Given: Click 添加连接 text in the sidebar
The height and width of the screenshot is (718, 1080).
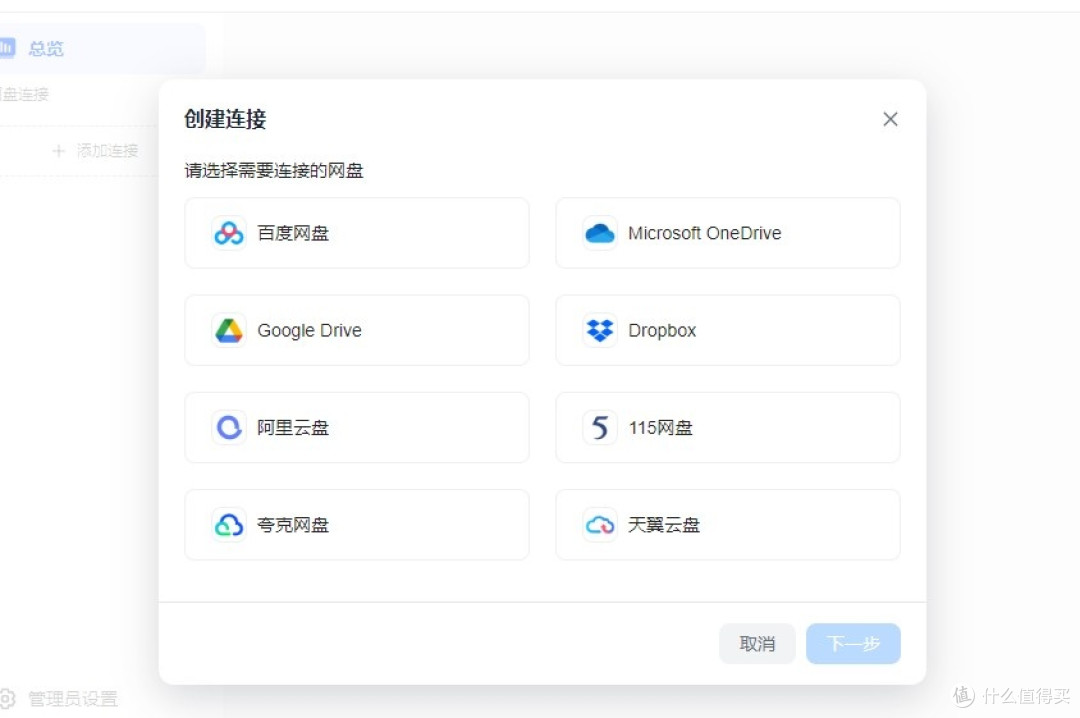Looking at the screenshot, I should click(x=107, y=150).
